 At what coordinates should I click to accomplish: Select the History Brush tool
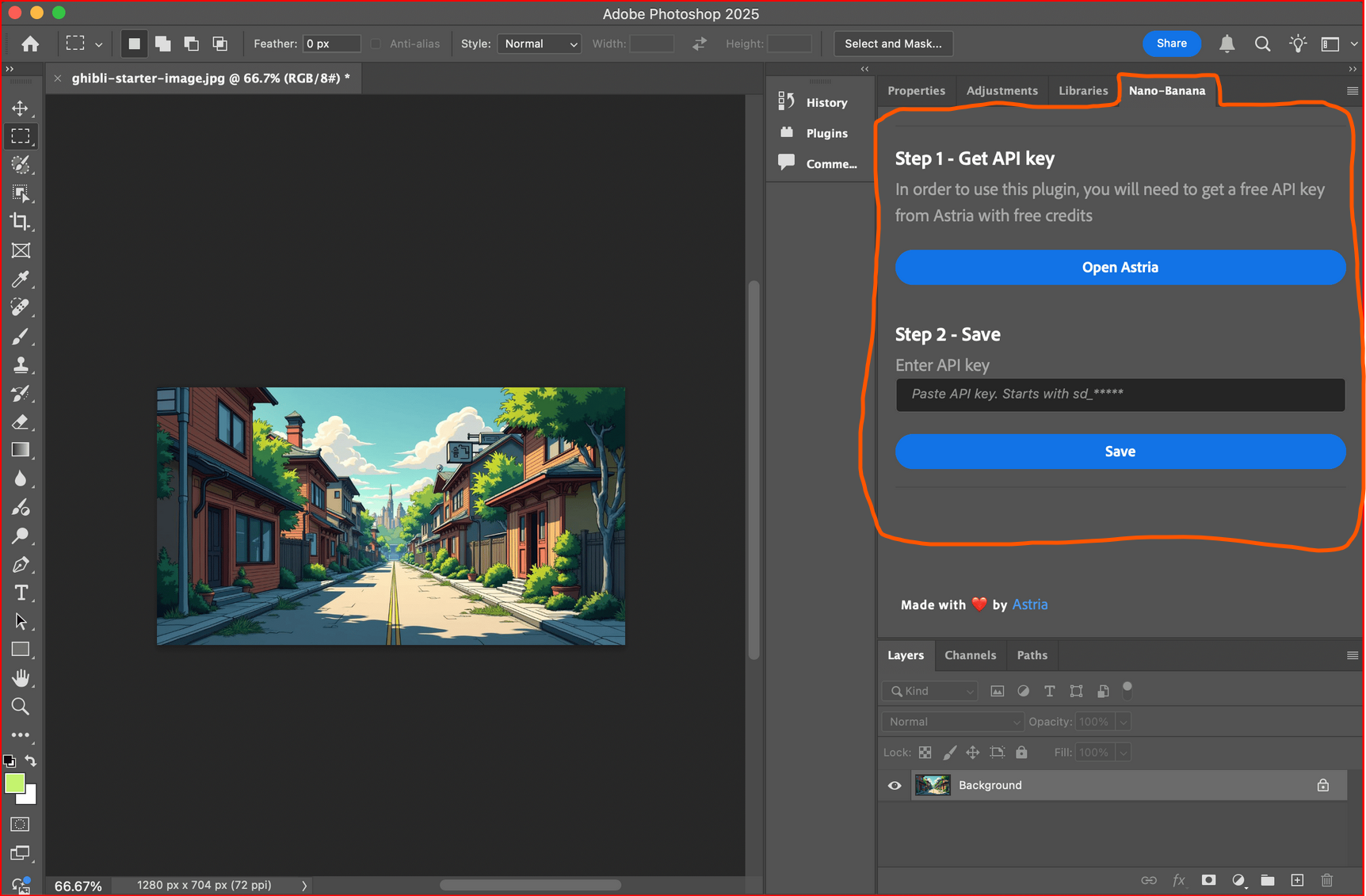tap(21, 394)
